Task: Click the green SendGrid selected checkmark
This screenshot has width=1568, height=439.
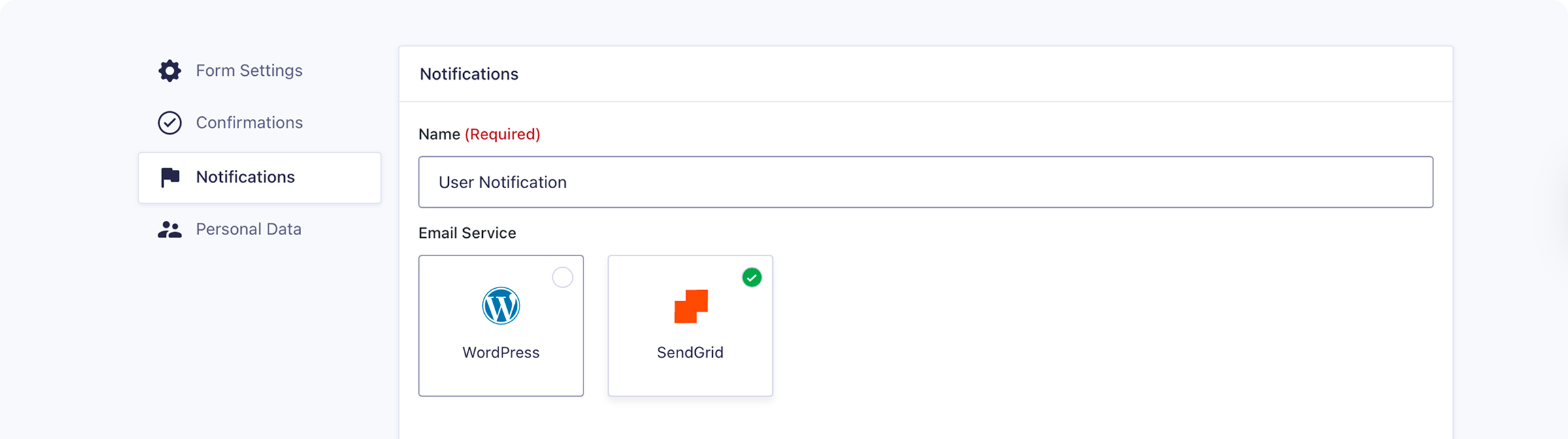Action: [752, 278]
